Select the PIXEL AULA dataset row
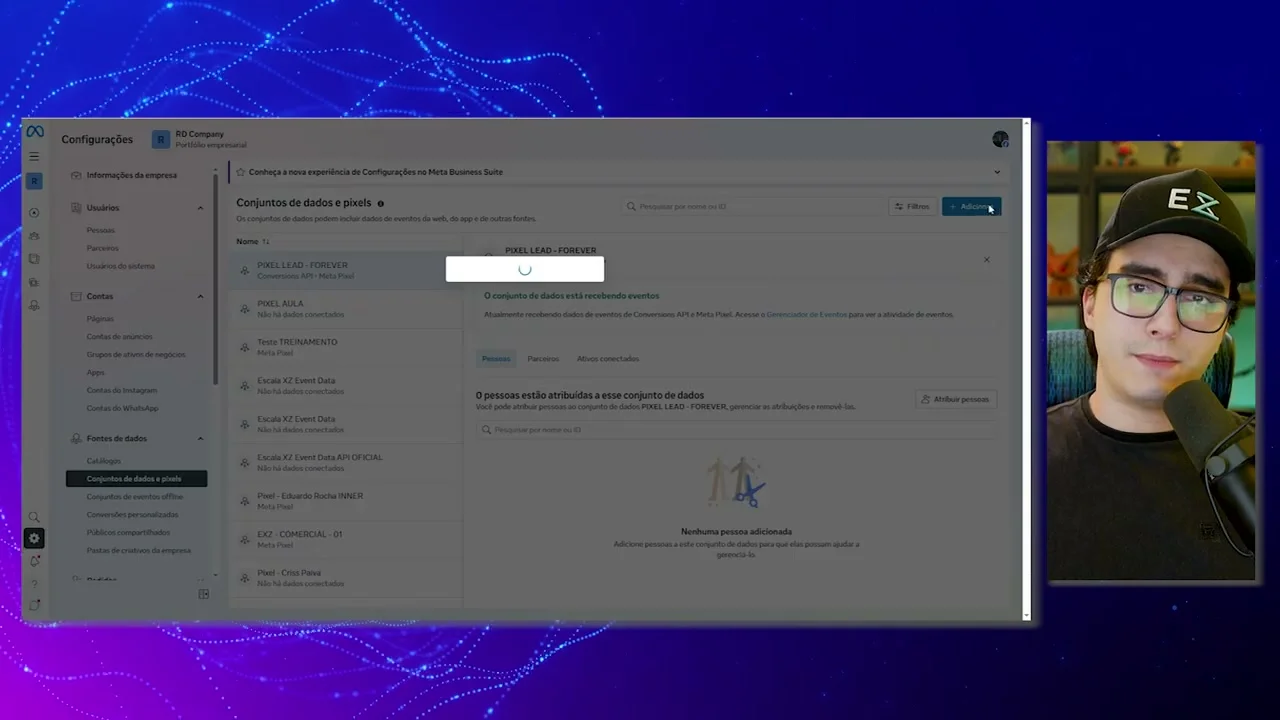 click(346, 309)
